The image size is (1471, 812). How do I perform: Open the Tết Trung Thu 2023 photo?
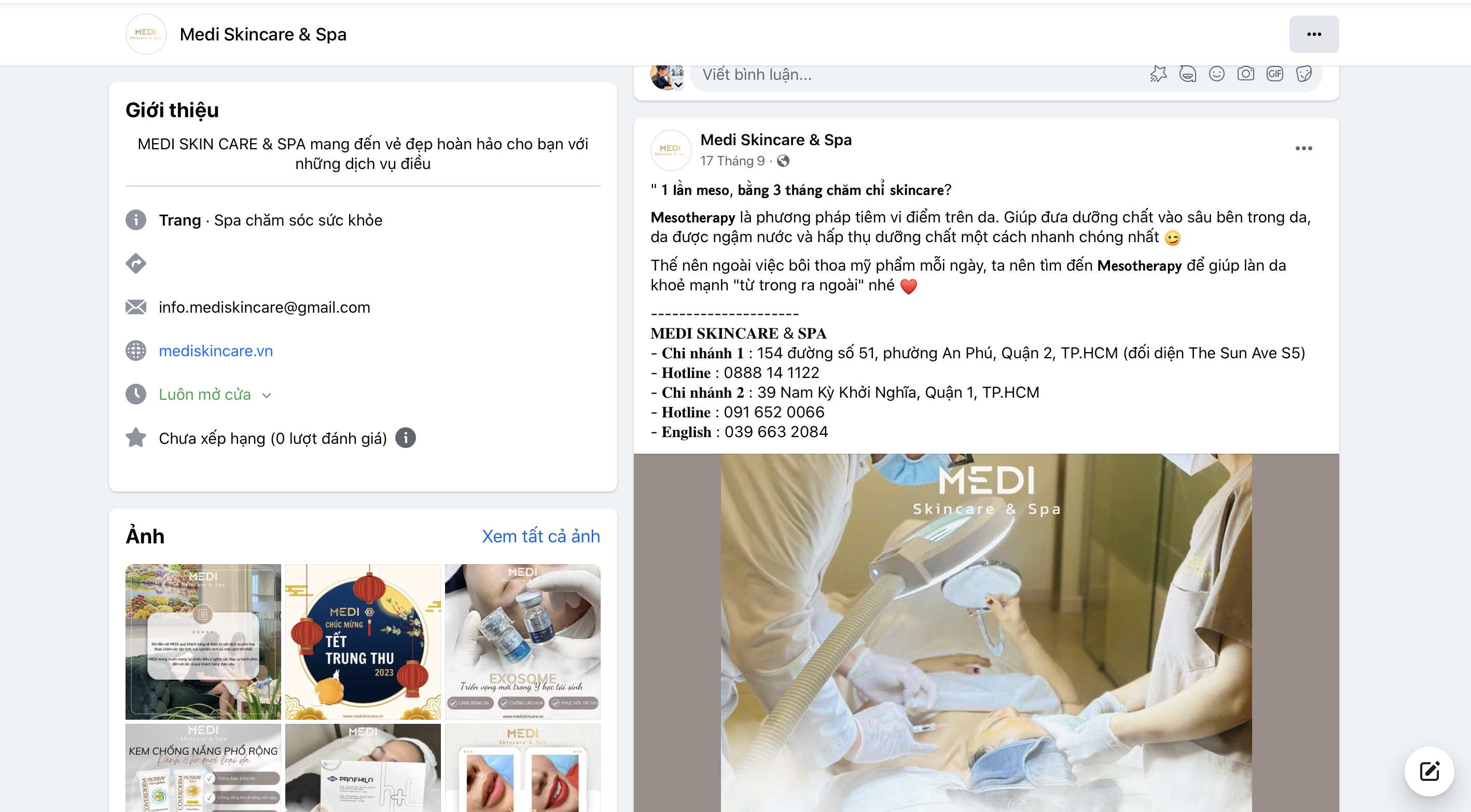click(363, 641)
